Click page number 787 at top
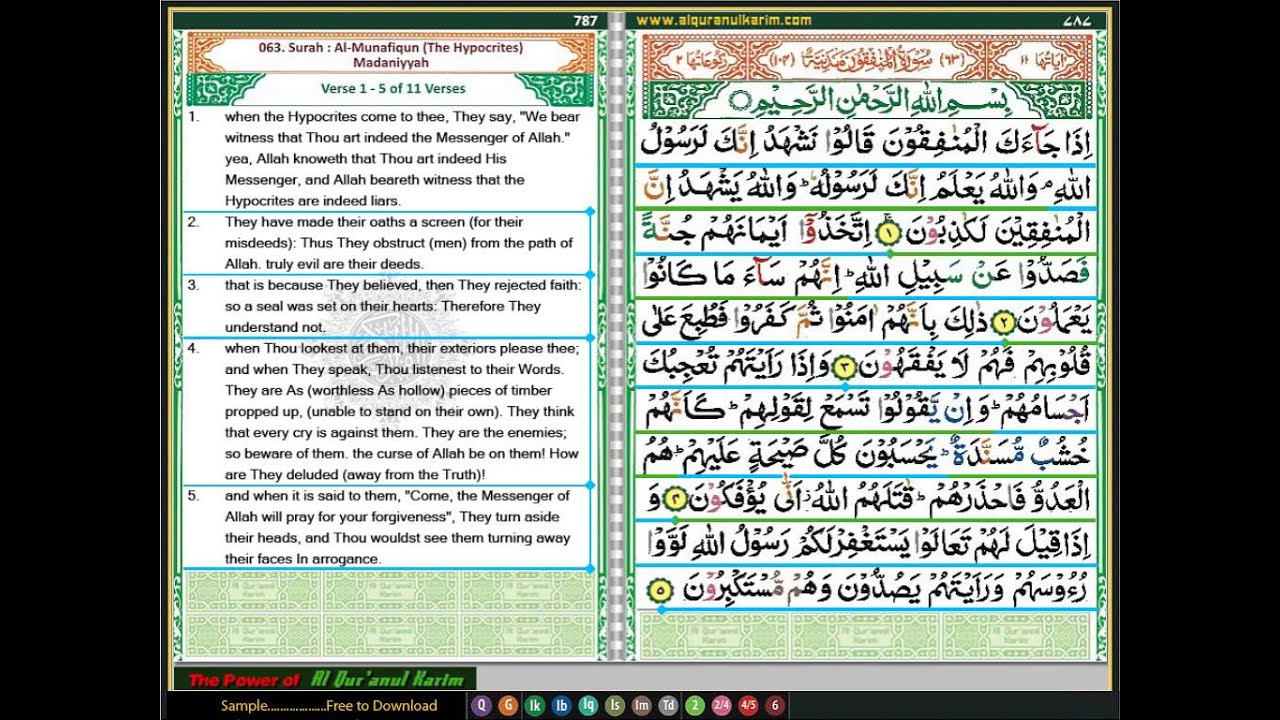This screenshot has height=720, width=1280. 585,20
